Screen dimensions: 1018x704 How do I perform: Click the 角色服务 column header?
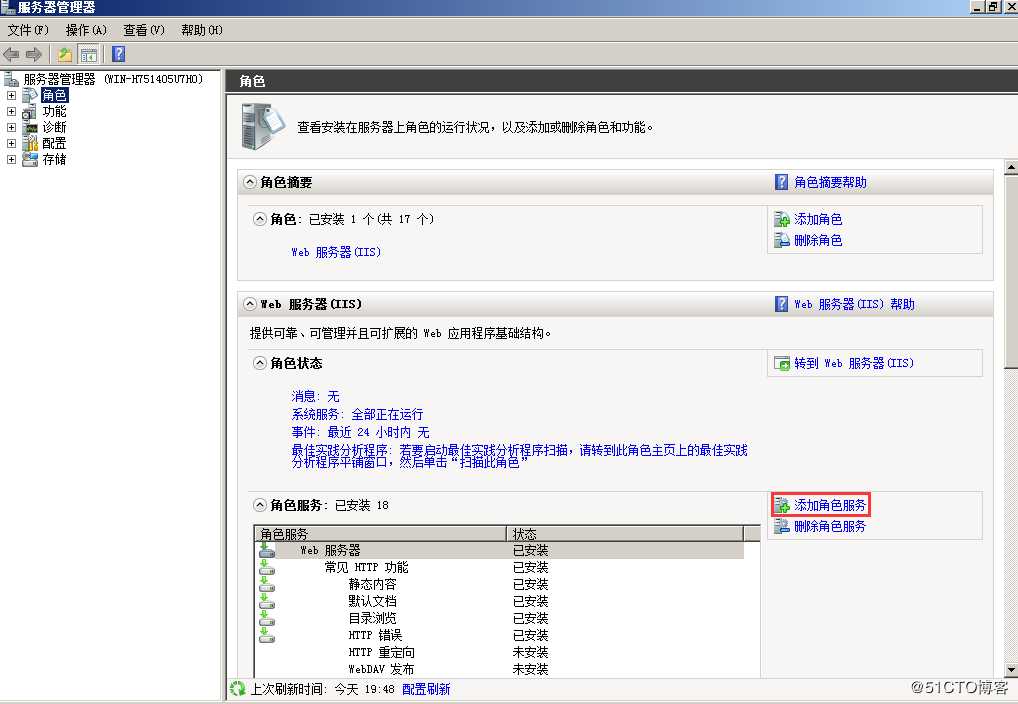coord(380,534)
